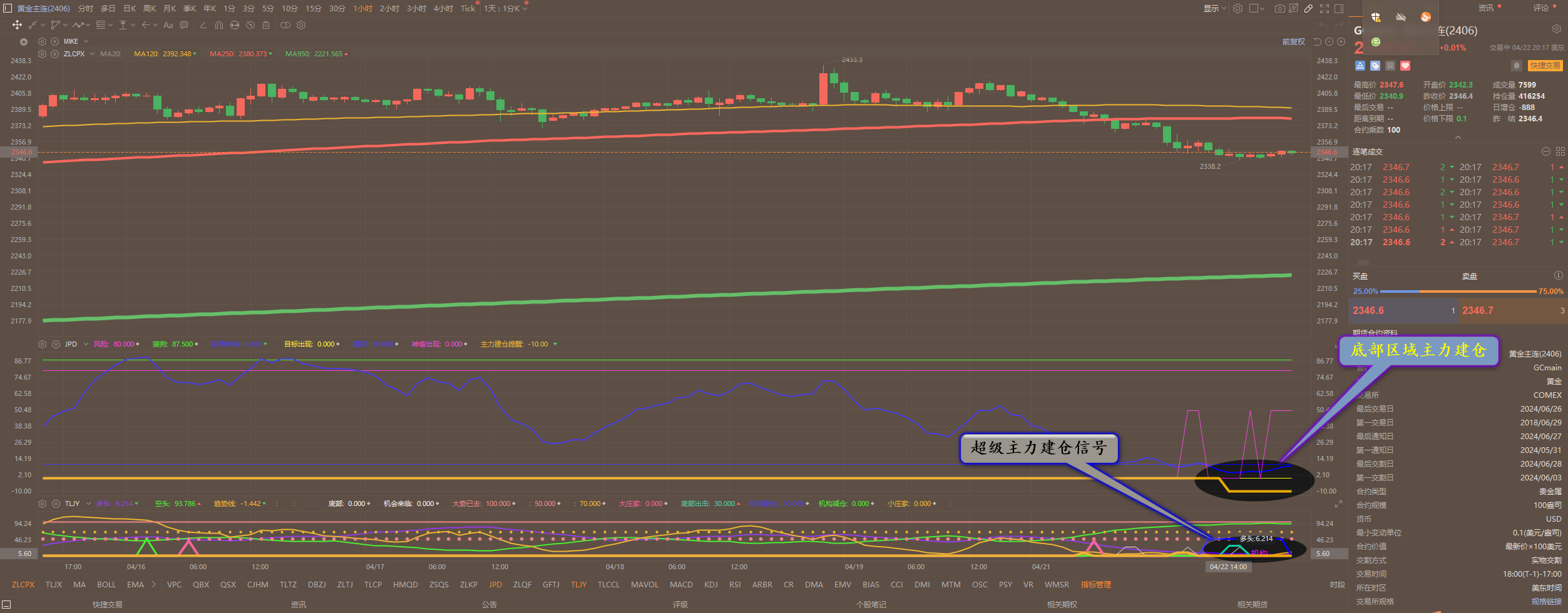This screenshot has width=1568, height=613.
Task: Toggle the left sidebar panel
Action: pos(8,8)
